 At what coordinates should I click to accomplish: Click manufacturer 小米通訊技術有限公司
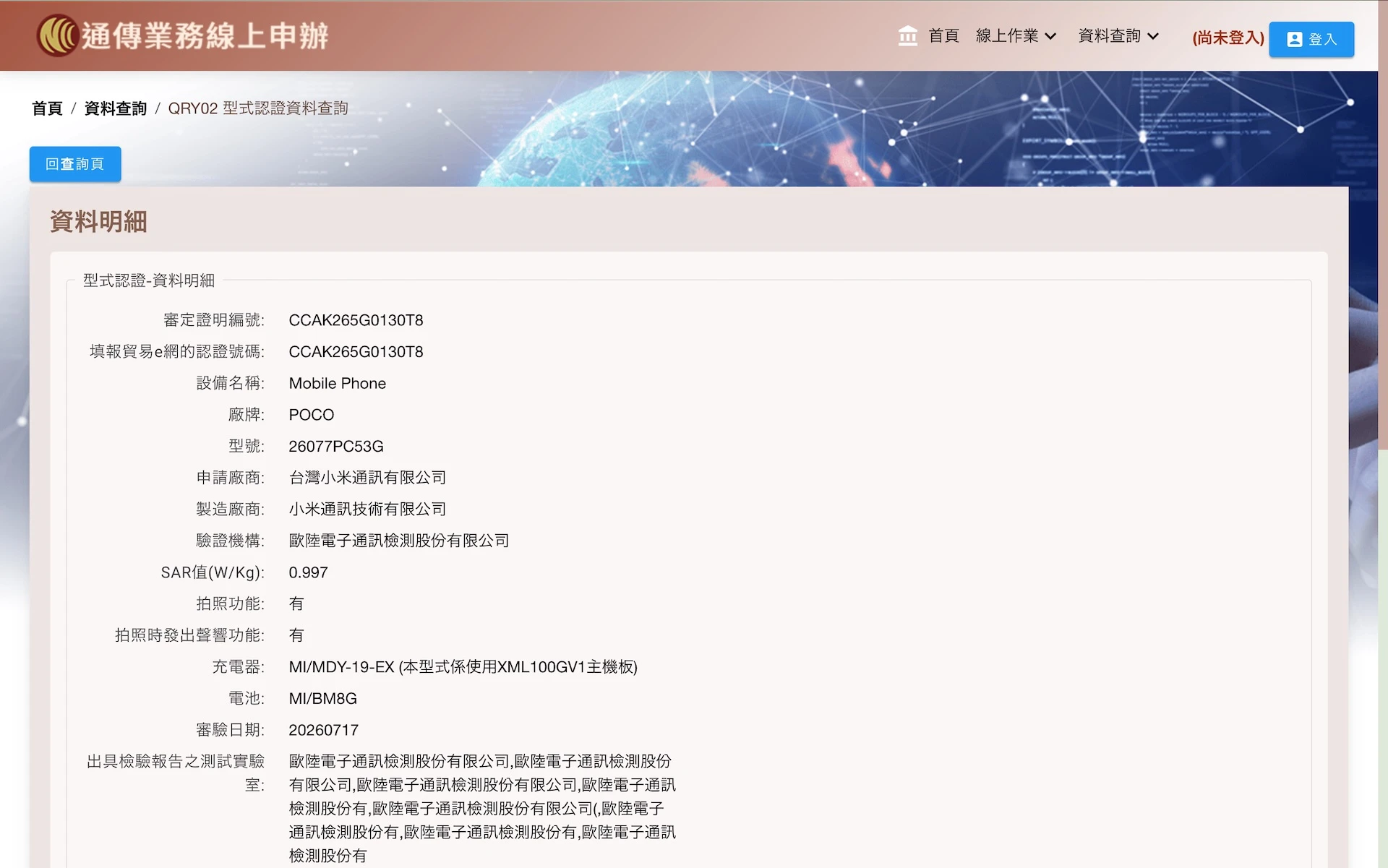(367, 510)
